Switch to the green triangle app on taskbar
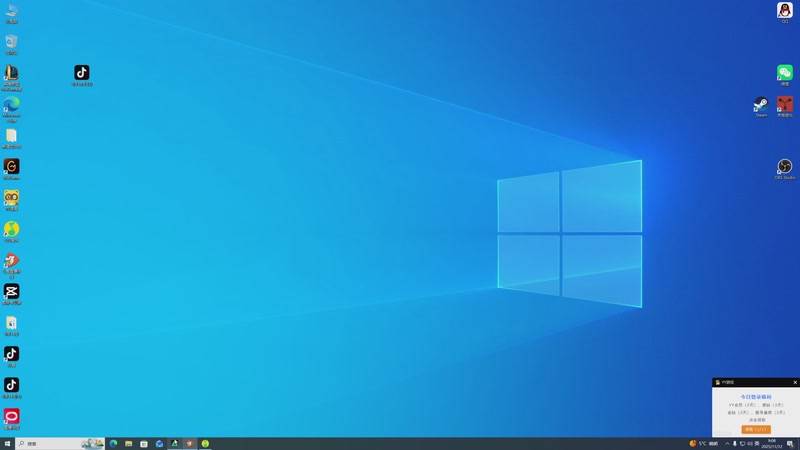This screenshot has height=450, width=800. (174, 443)
